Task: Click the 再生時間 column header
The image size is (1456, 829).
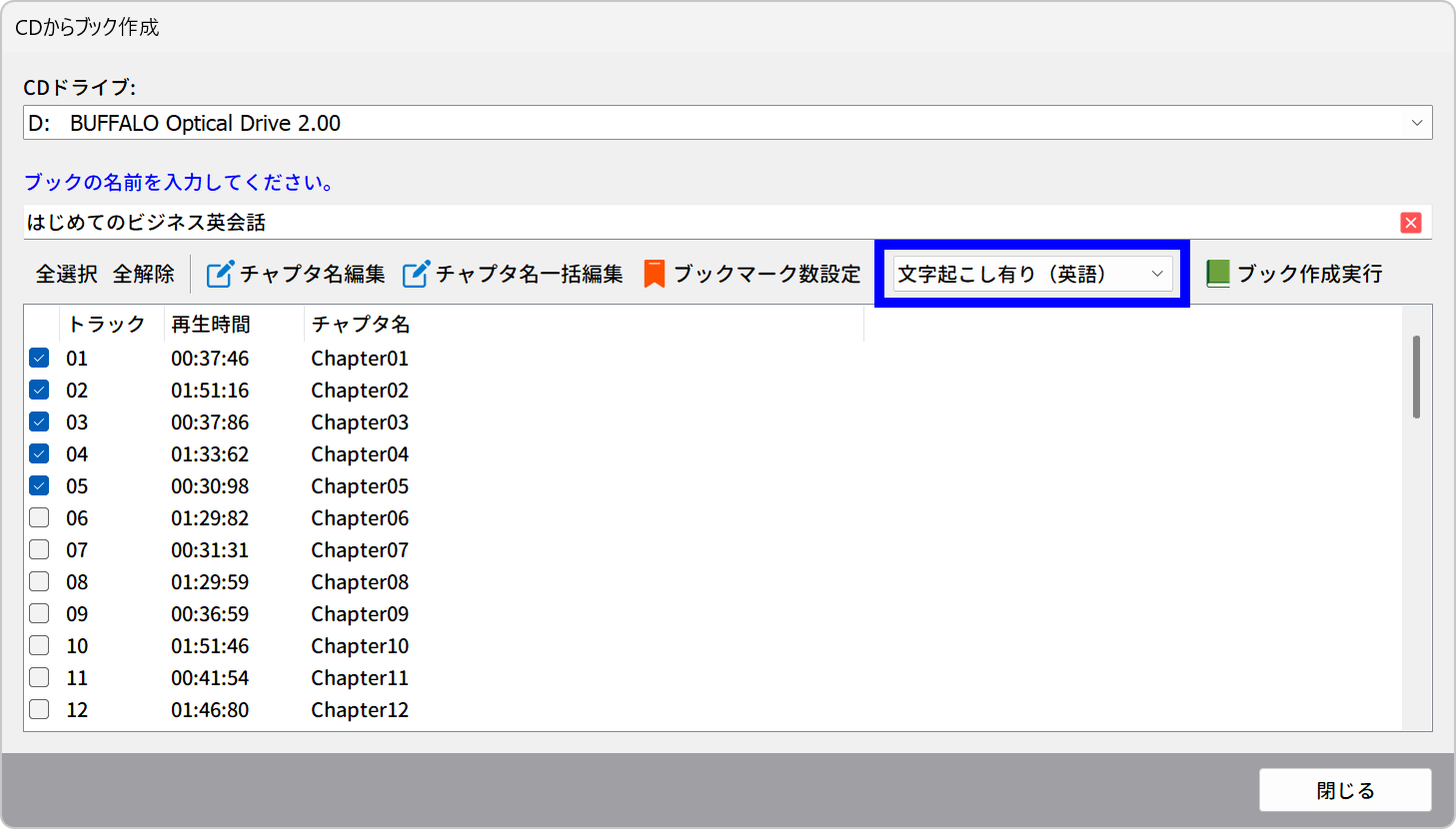Action: pos(211,325)
